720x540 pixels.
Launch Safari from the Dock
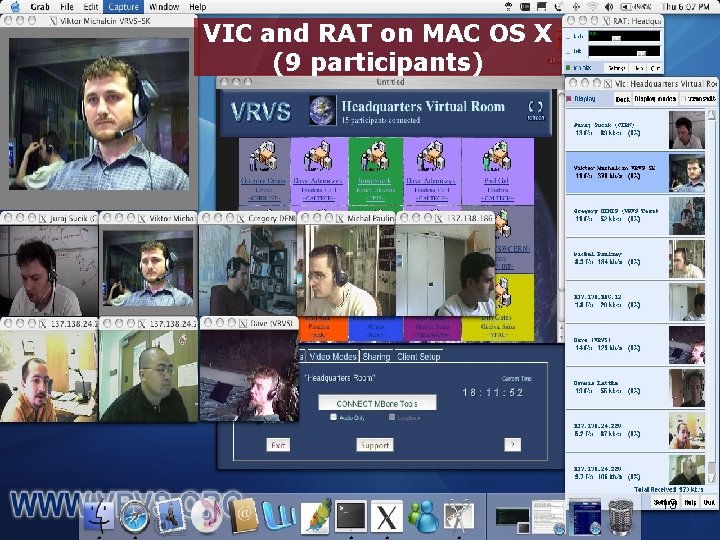click(x=134, y=517)
